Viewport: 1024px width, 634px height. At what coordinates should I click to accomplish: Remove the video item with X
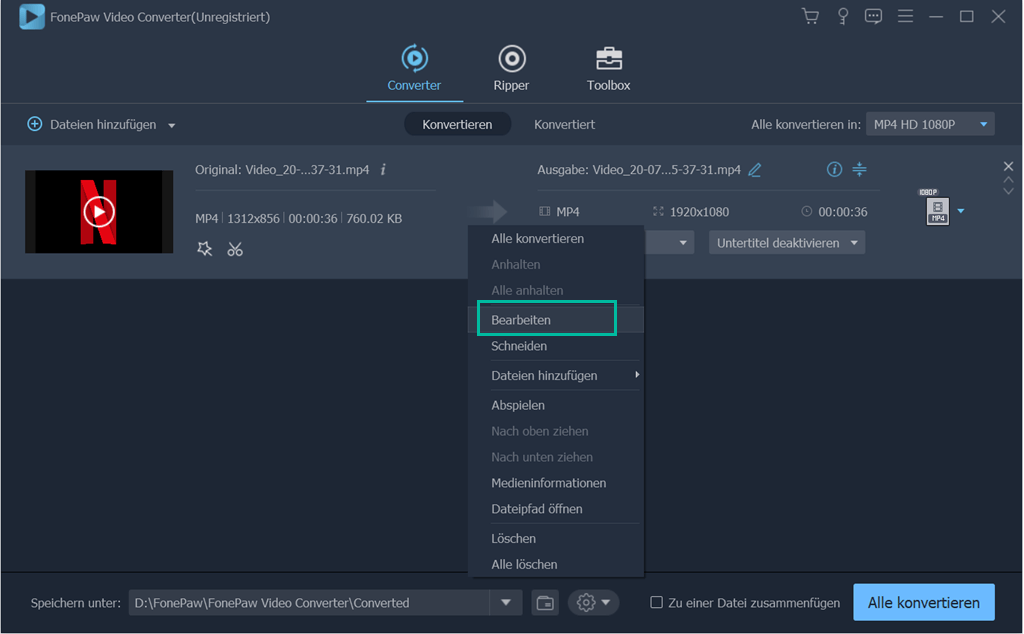coord(1008,166)
